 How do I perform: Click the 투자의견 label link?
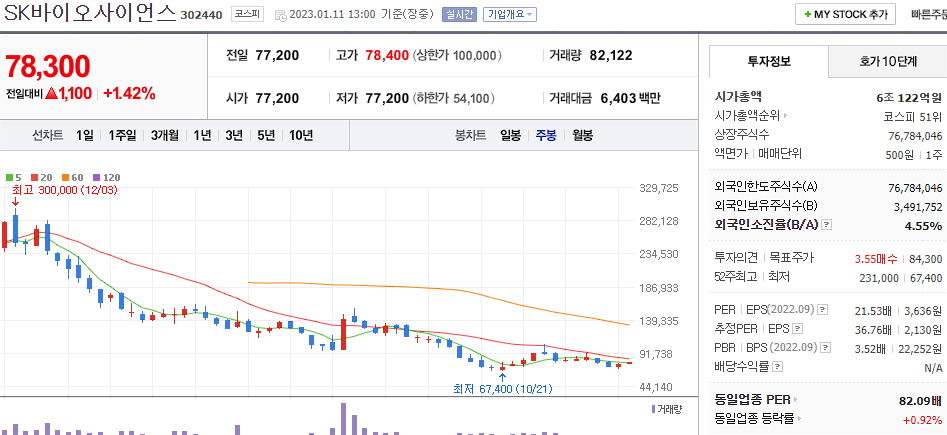click(736, 258)
